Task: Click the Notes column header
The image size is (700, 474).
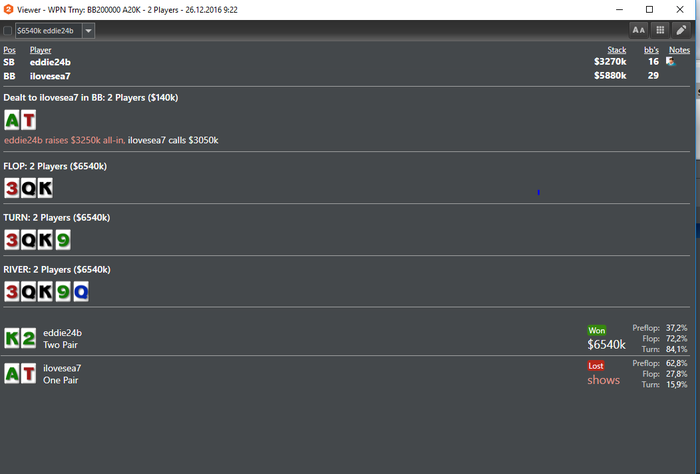Action: [x=679, y=50]
